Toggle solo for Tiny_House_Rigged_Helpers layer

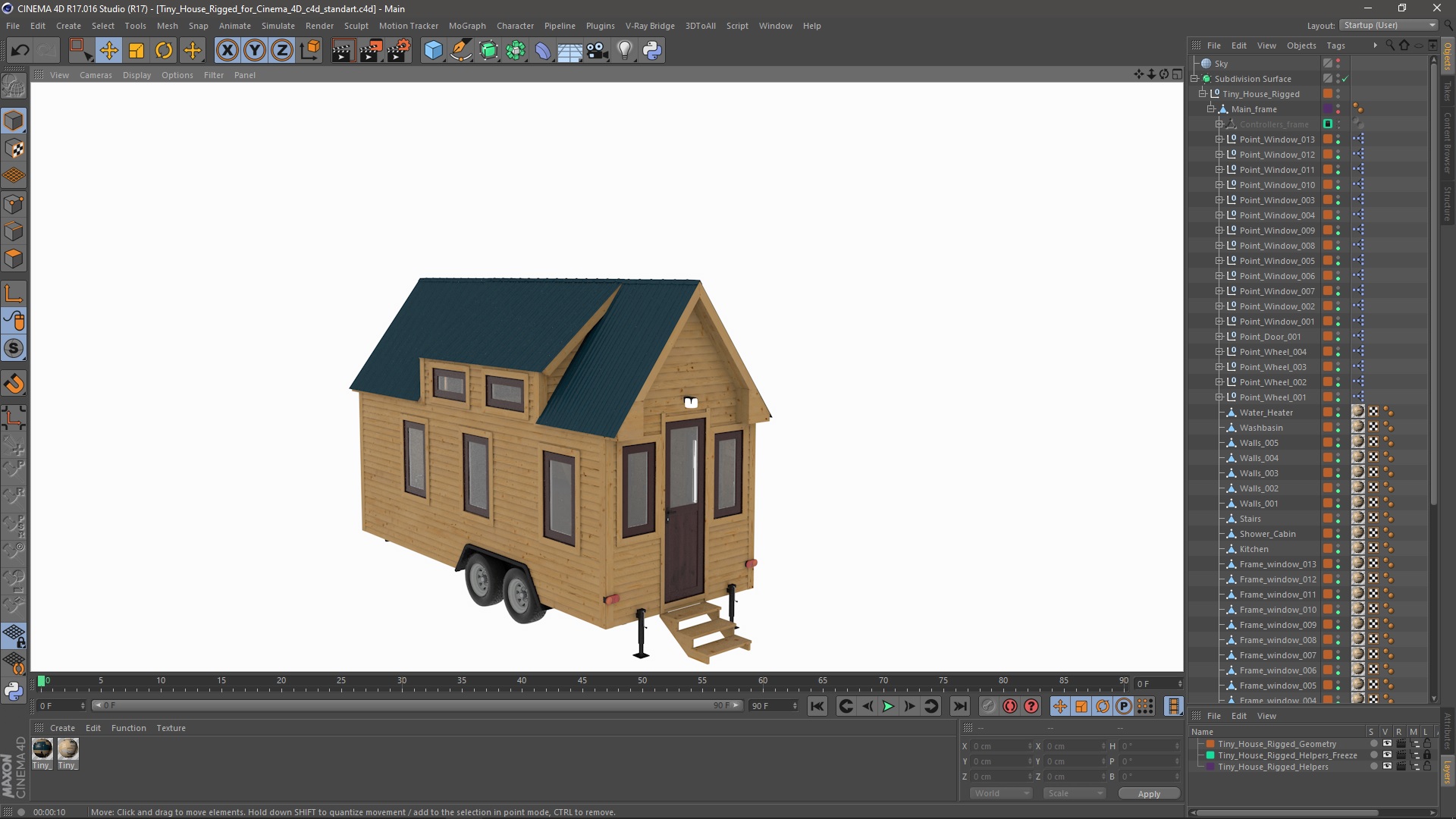(x=1373, y=767)
